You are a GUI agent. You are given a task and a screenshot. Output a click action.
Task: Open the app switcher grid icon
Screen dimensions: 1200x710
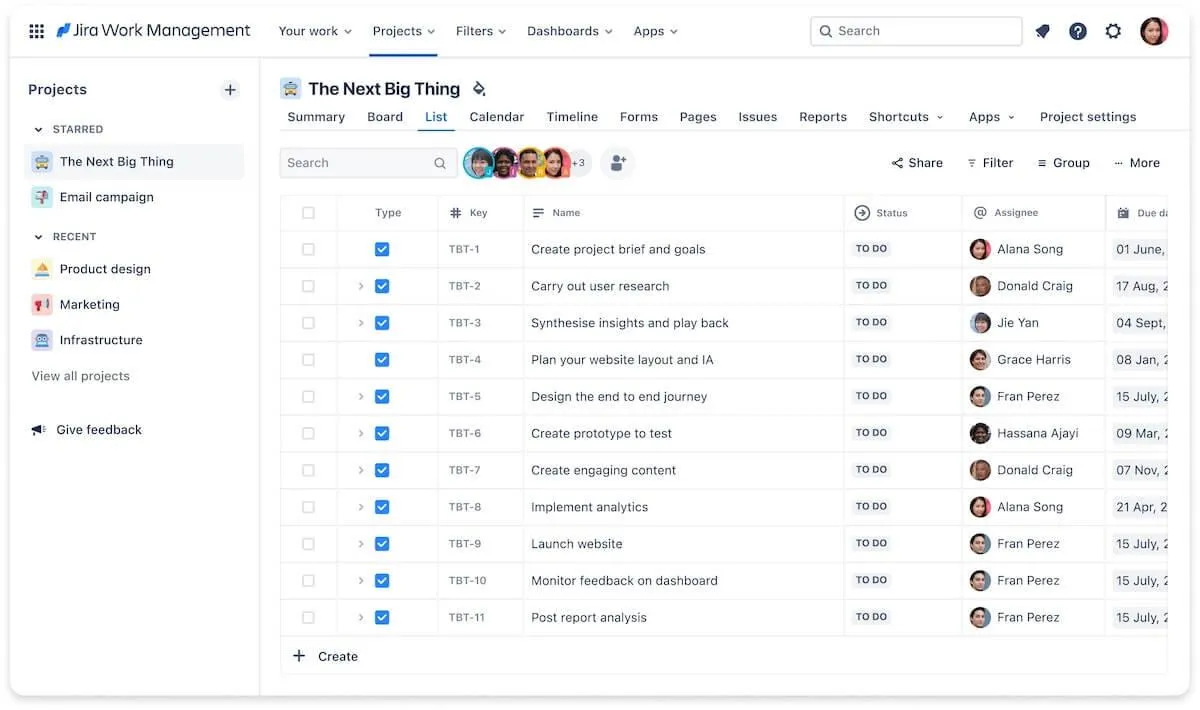point(37,31)
